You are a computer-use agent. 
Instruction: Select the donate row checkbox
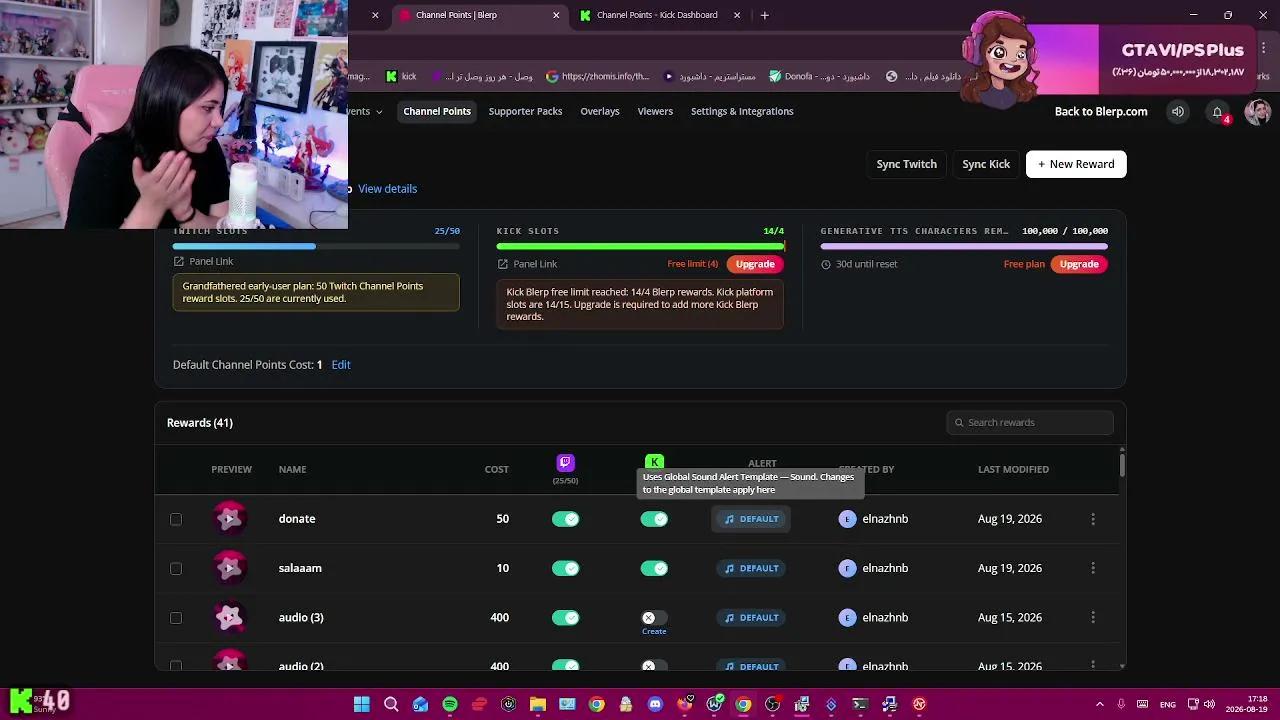point(176,519)
